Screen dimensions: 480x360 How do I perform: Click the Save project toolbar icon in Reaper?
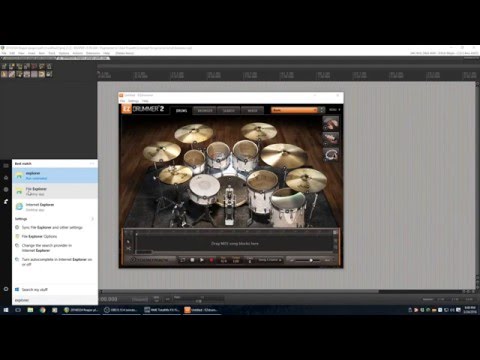tap(19, 66)
